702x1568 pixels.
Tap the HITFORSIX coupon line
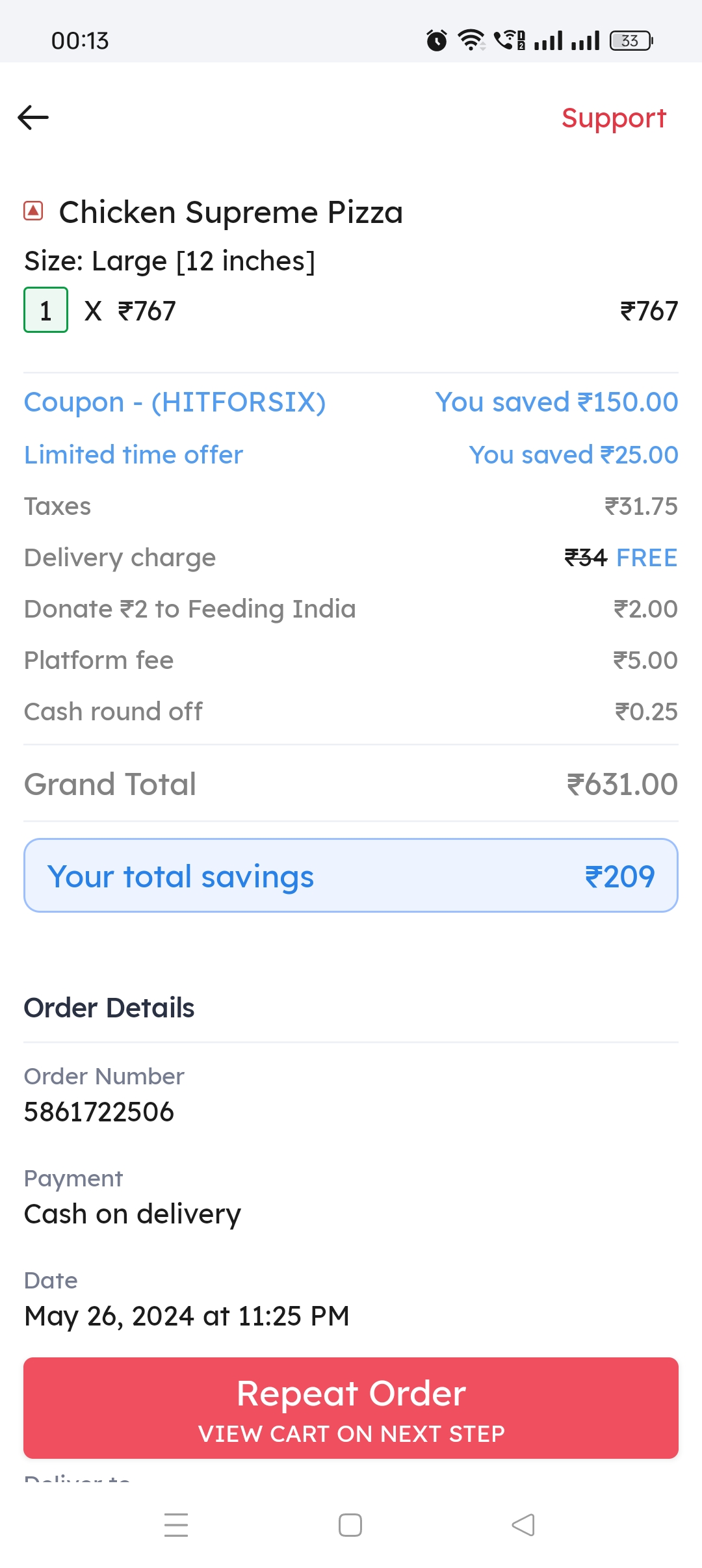click(x=351, y=402)
